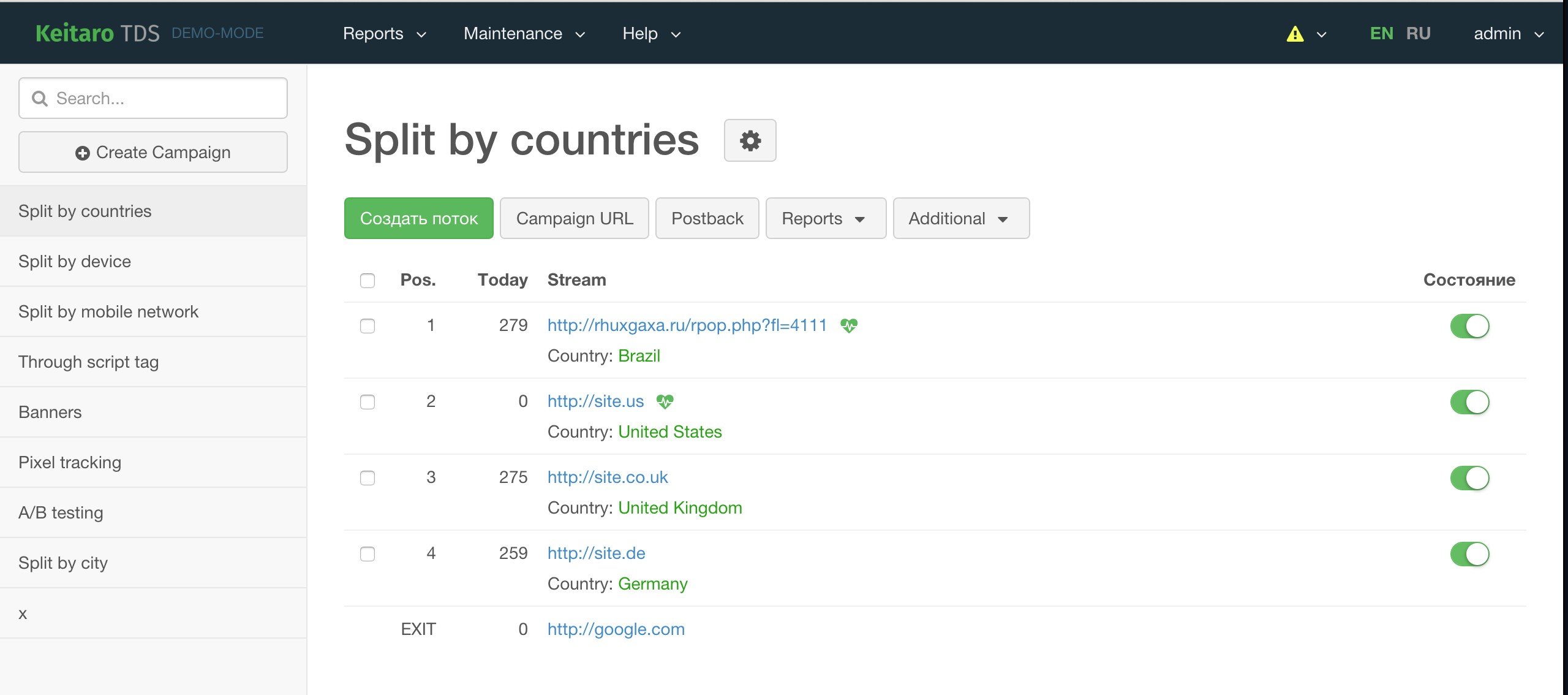This screenshot has height=695, width=1568.
Task: Select Through script tag campaign
Action: pos(153,362)
